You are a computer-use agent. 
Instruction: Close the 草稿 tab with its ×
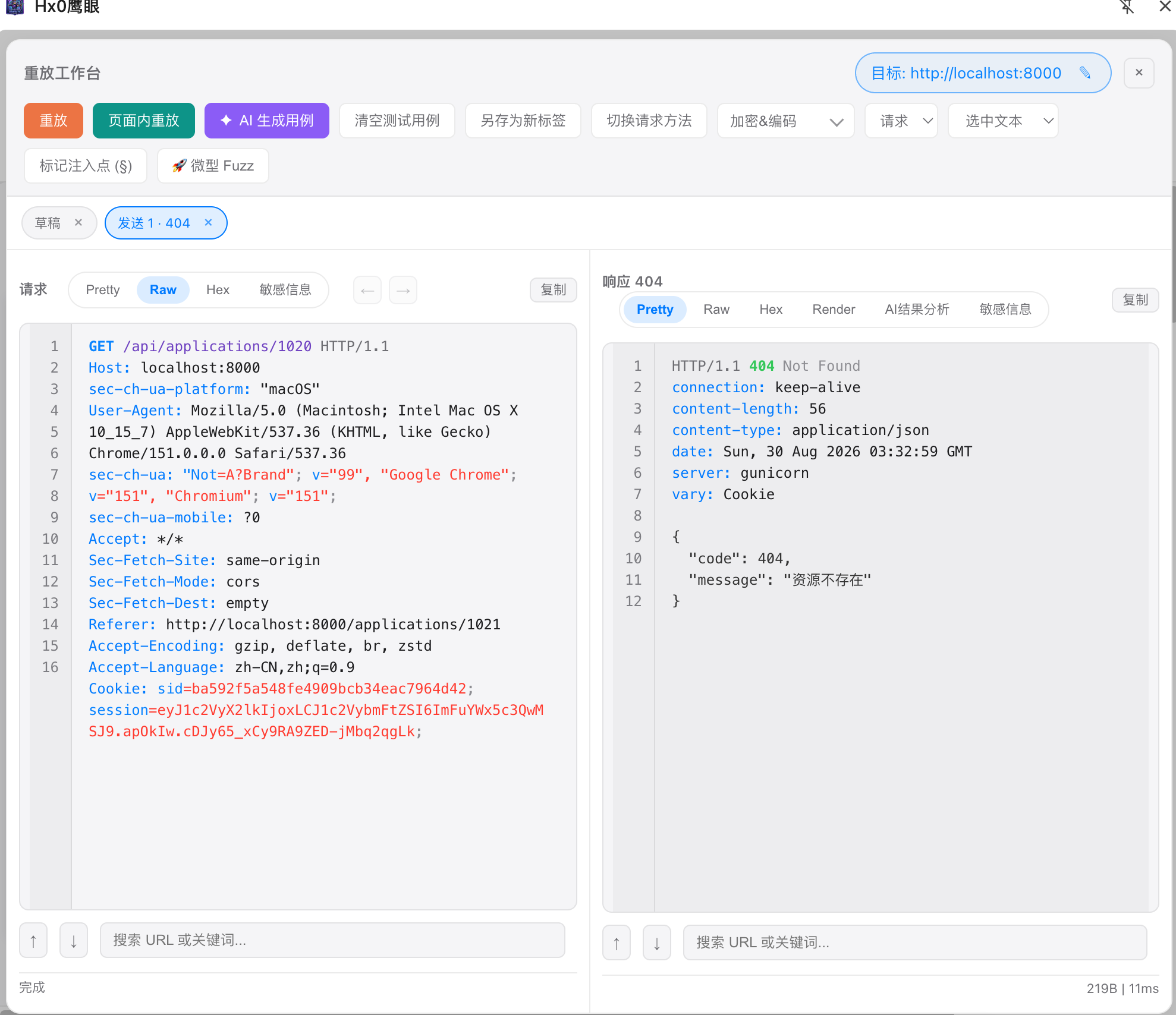[78, 222]
